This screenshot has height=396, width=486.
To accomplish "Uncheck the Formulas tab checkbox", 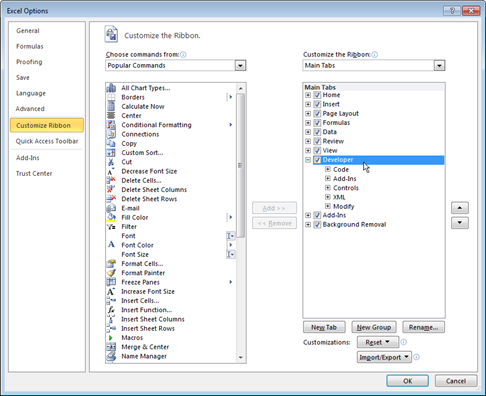I will click(x=317, y=123).
